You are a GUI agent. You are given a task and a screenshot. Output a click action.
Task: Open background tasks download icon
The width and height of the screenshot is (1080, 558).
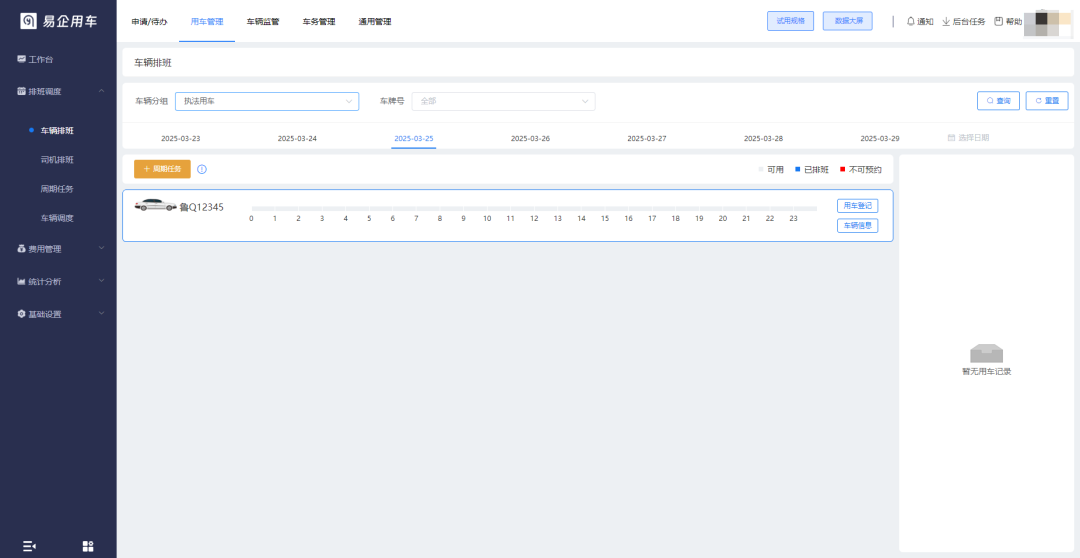click(x=946, y=21)
